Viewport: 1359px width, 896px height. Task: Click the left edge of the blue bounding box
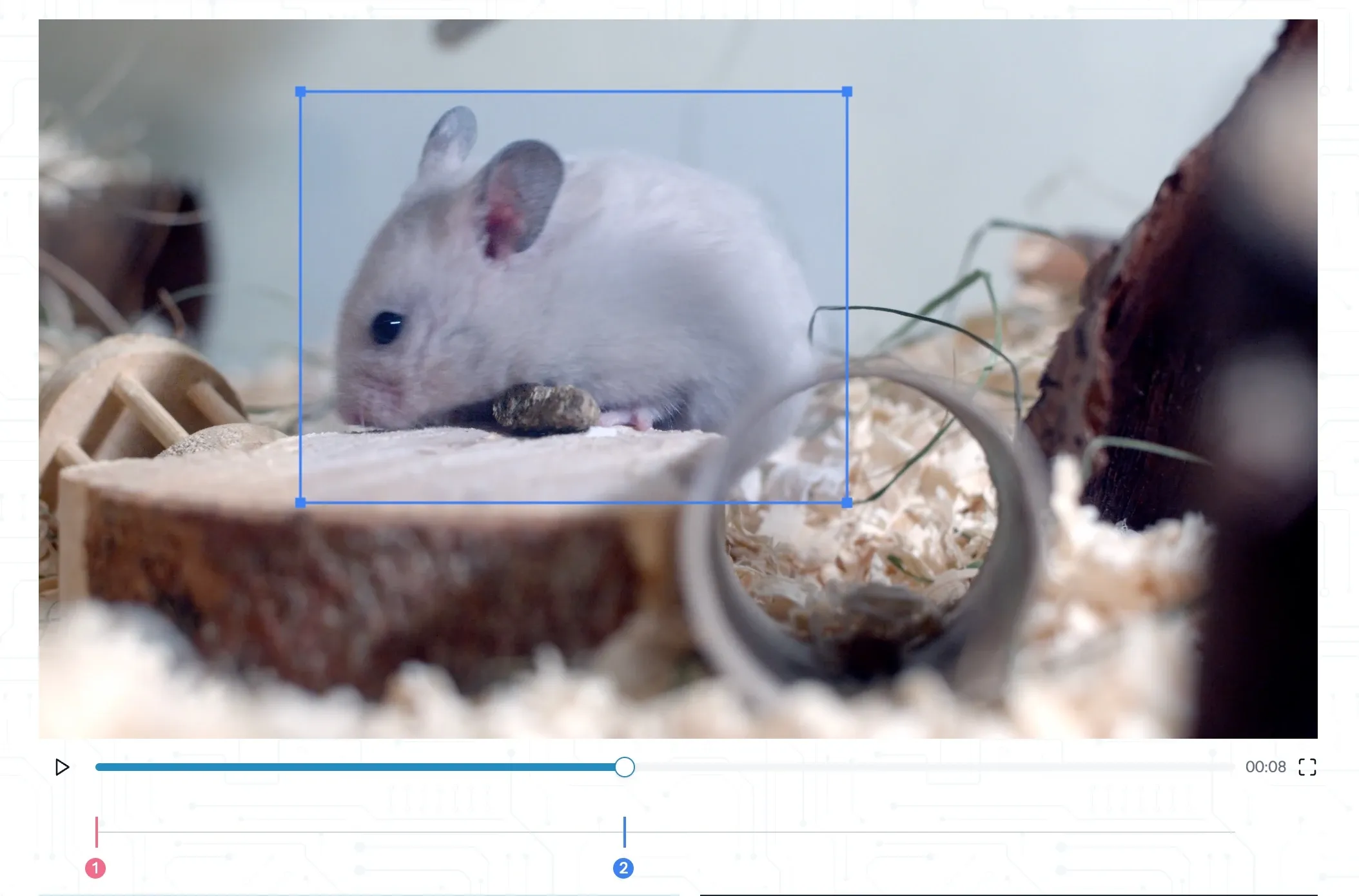pos(300,297)
